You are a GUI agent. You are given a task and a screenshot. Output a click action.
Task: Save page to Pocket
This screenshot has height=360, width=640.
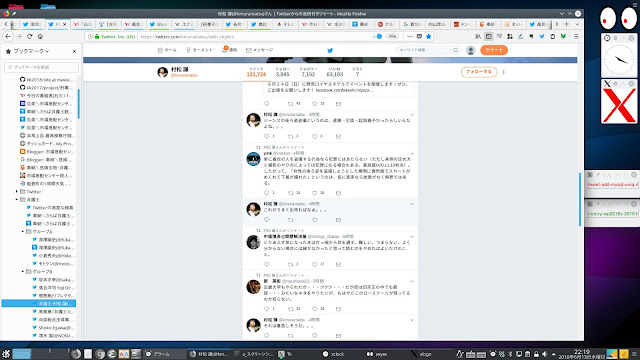(x=419, y=36)
